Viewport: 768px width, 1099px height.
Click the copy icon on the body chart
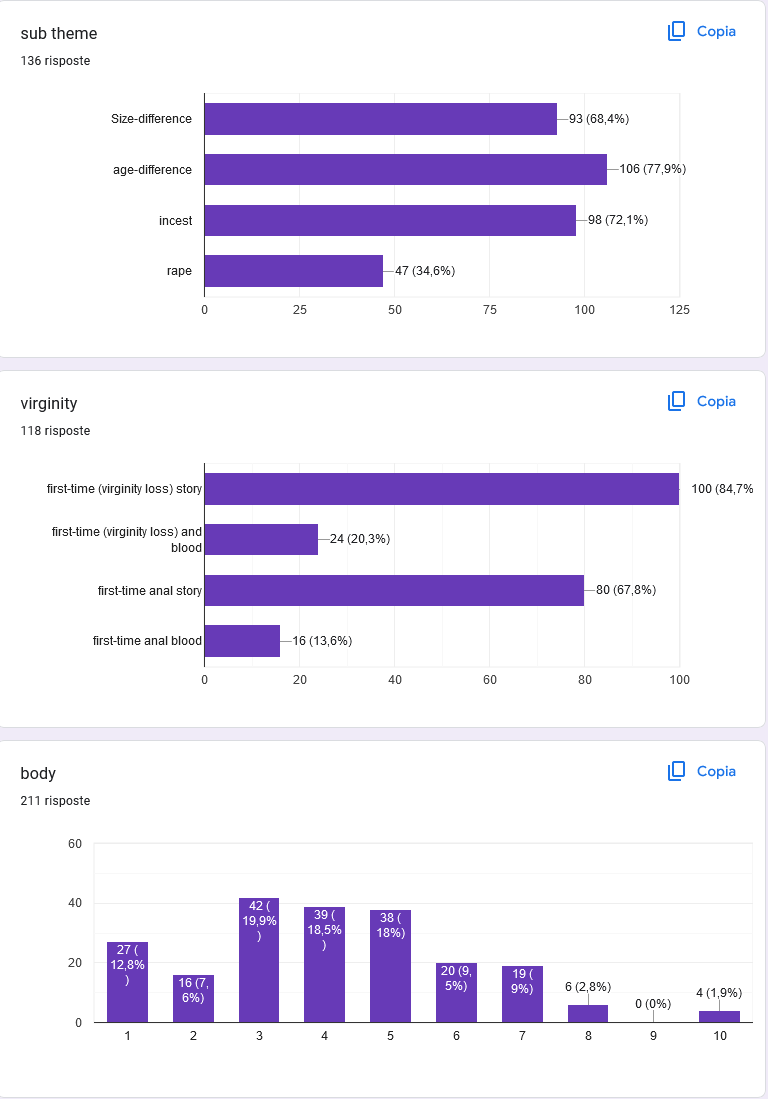pyautogui.click(x=676, y=772)
